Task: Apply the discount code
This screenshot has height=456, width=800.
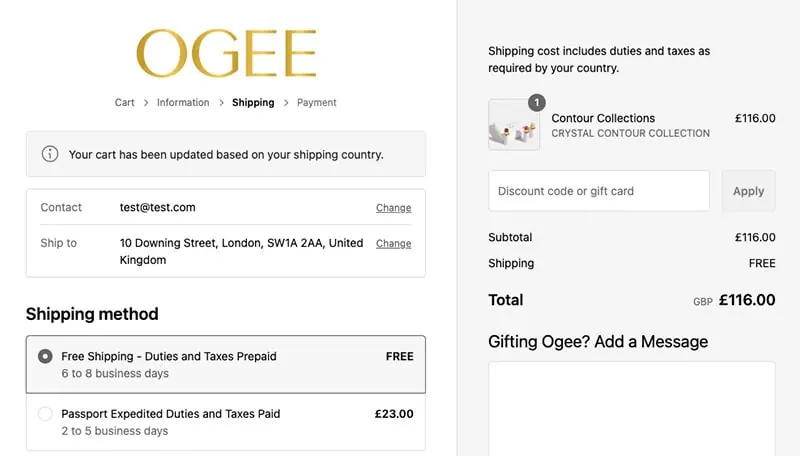Action: click(748, 191)
